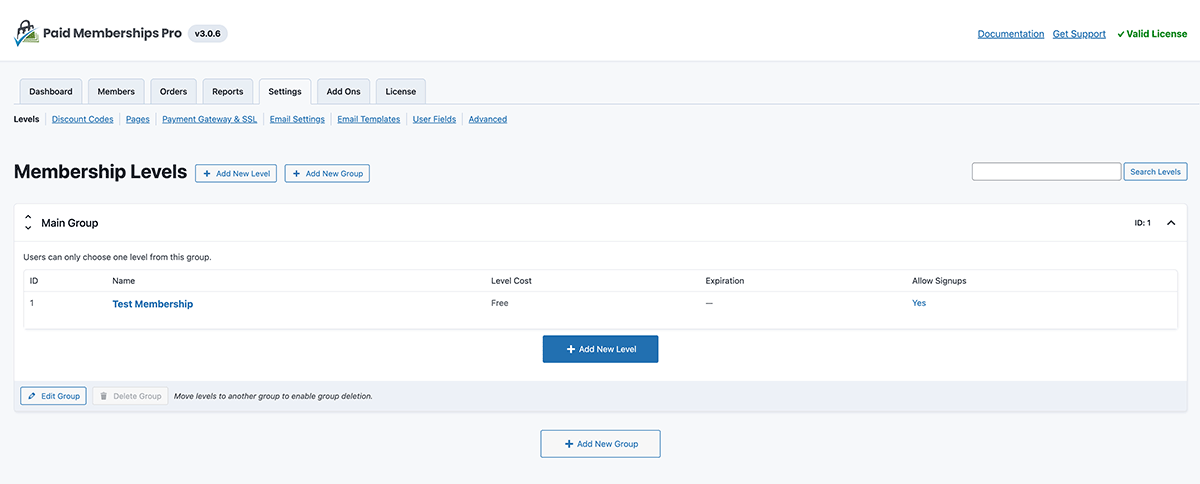The height and width of the screenshot is (484, 1200).
Task: Open the Add Ons tab
Action: 343,91
